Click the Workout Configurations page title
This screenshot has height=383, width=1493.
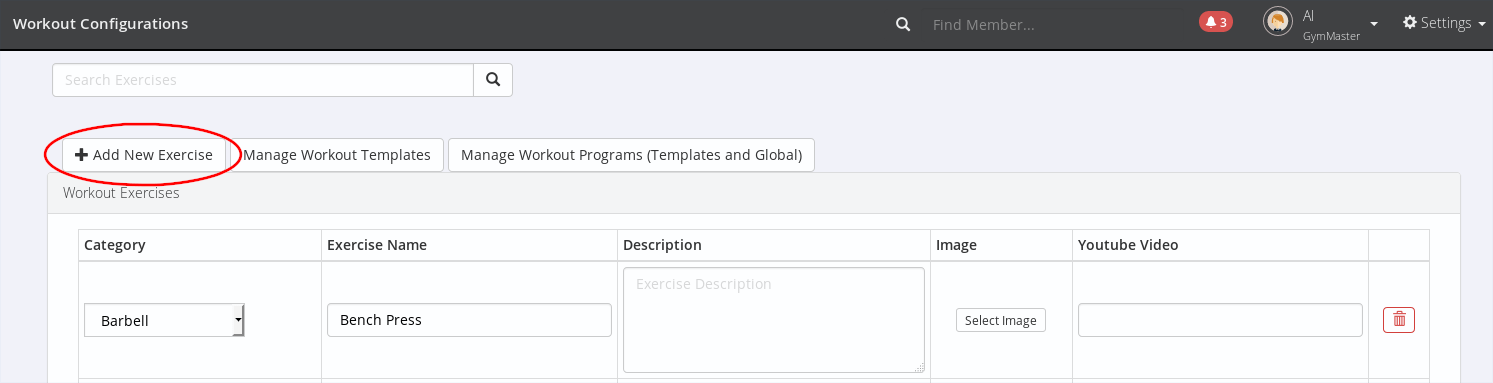tap(100, 23)
